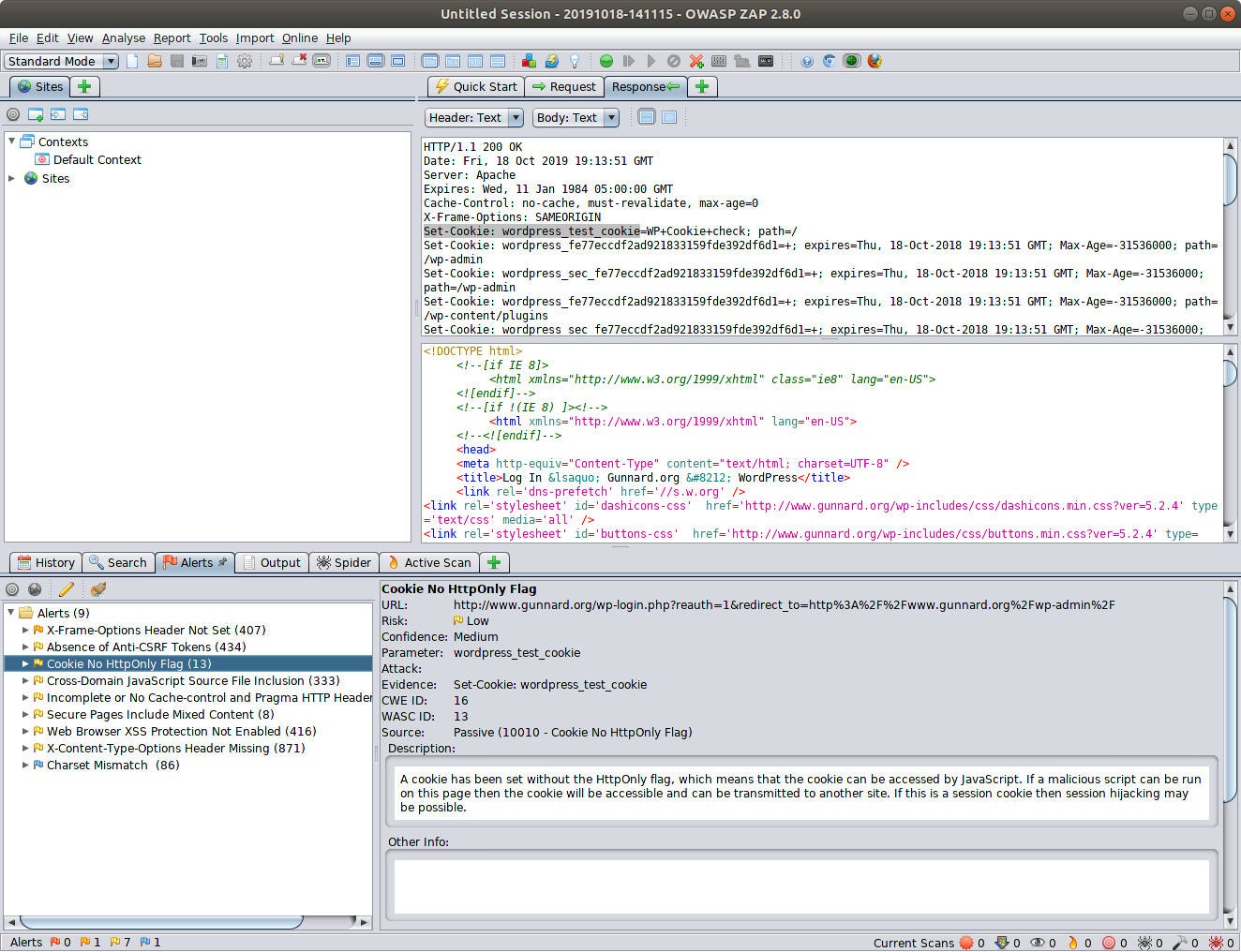Screen dimensions: 1241x952
Task: Open the Tools menu
Action: coord(214,38)
